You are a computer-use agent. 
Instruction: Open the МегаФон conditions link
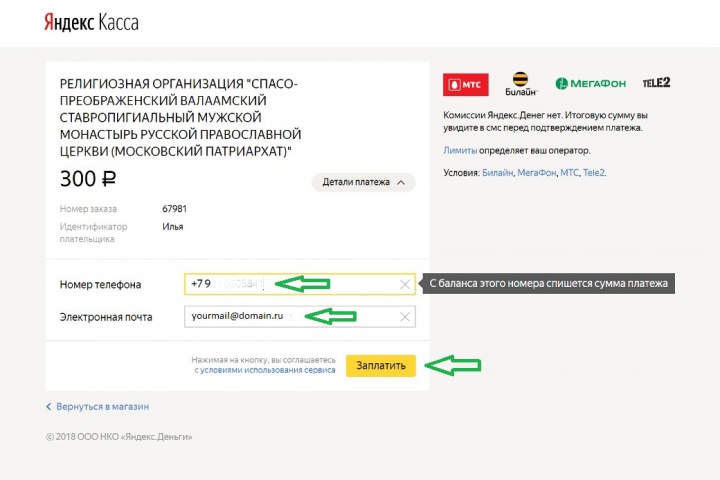536,173
